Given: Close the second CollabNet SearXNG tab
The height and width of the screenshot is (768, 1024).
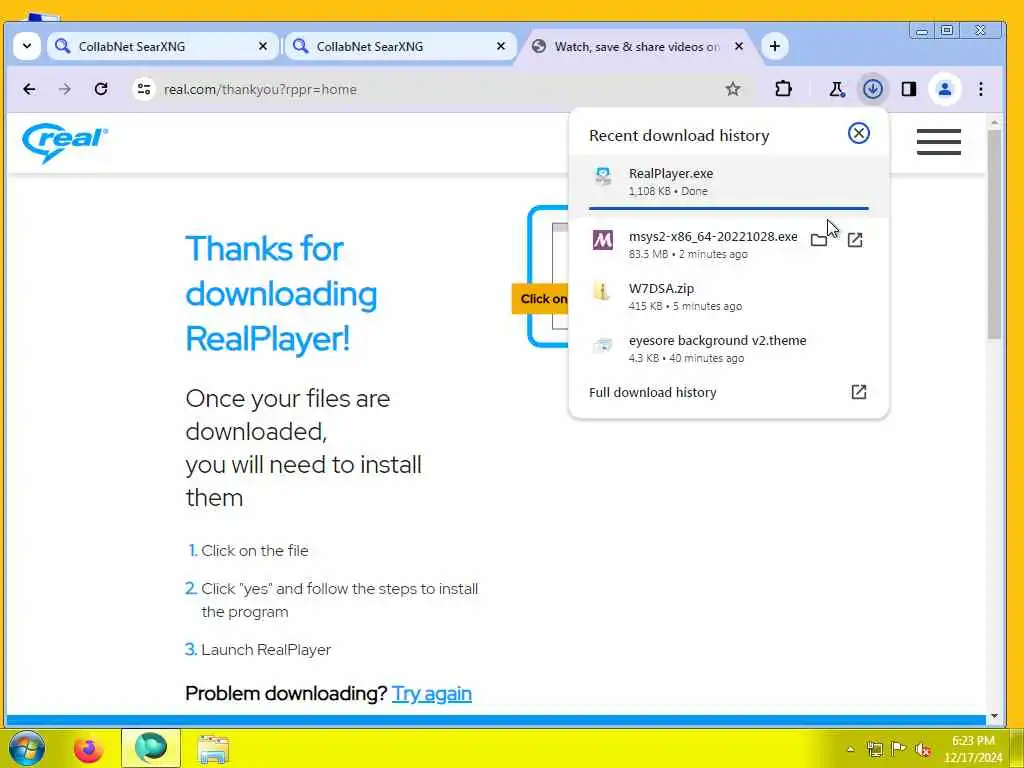Looking at the screenshot, I should pyautogui.click(x=501, y=46).
